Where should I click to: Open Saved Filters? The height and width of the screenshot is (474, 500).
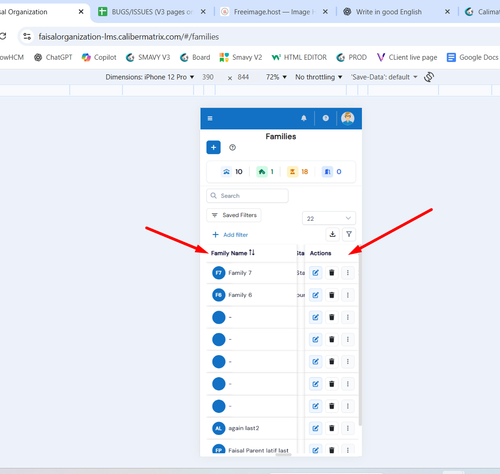pyautogui.click(x=234, y=215)
